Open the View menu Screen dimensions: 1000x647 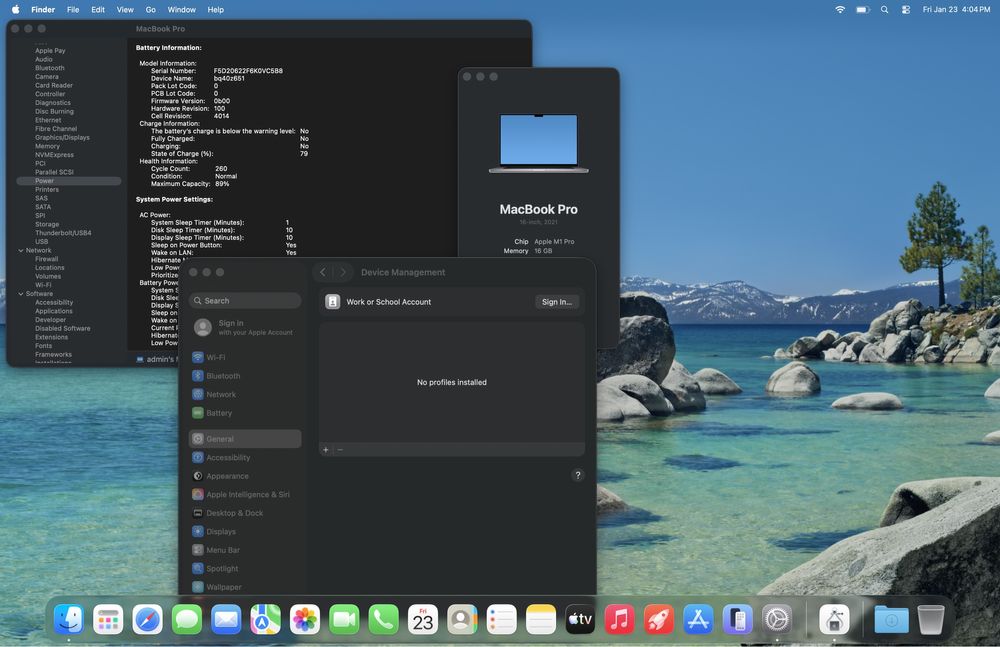click(x=125, y=10)
